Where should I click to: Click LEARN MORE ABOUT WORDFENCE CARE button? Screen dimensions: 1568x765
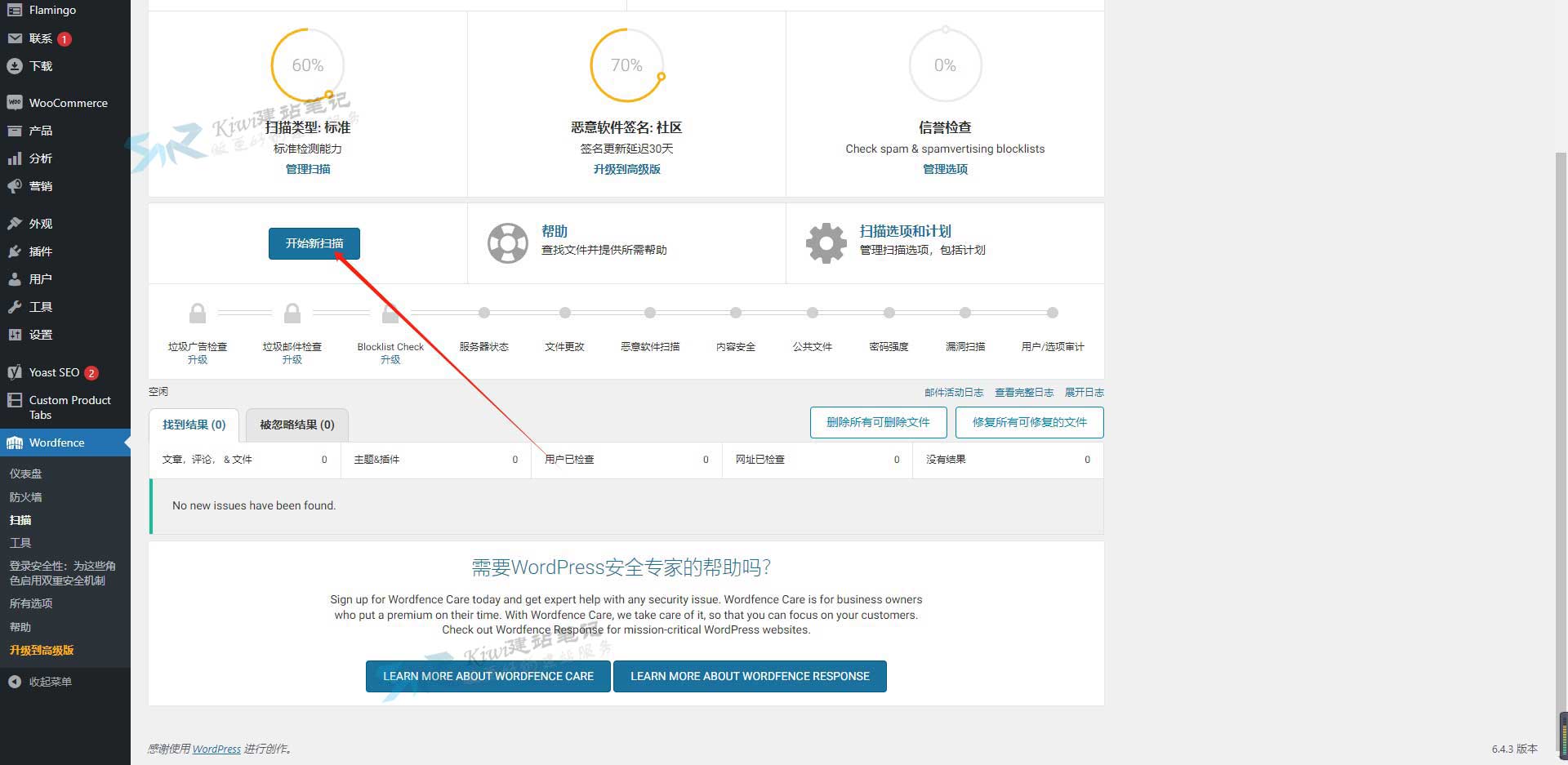(x=488, y=676)
